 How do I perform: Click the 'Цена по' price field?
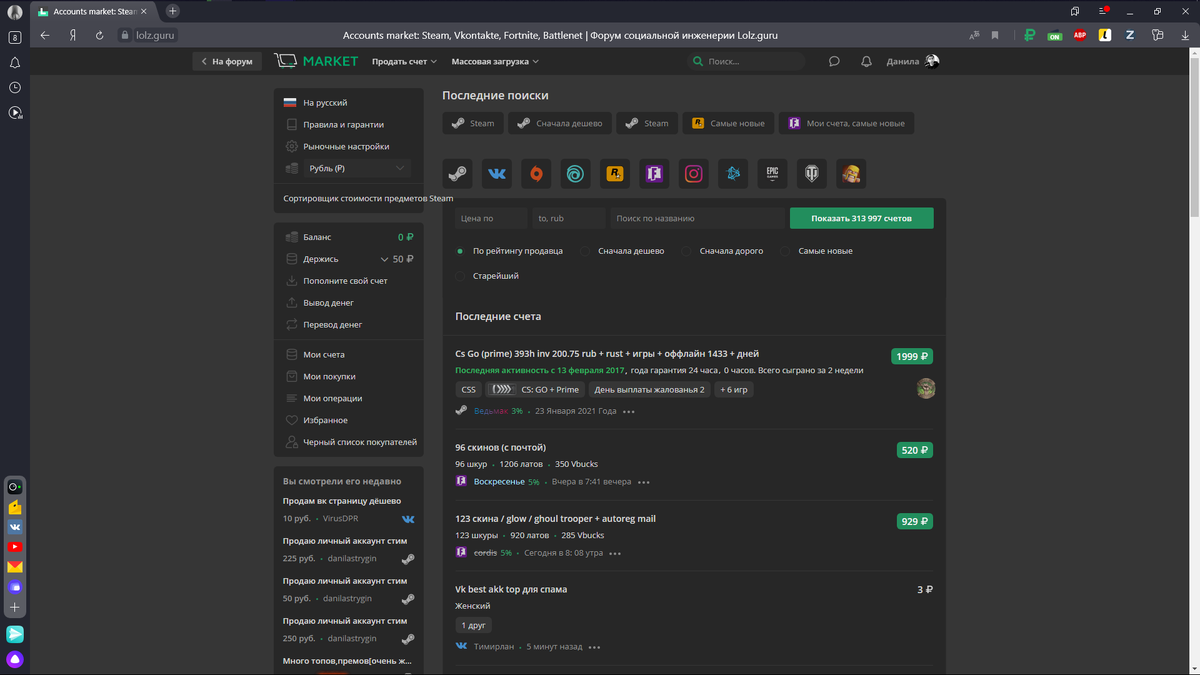(490, 218)
